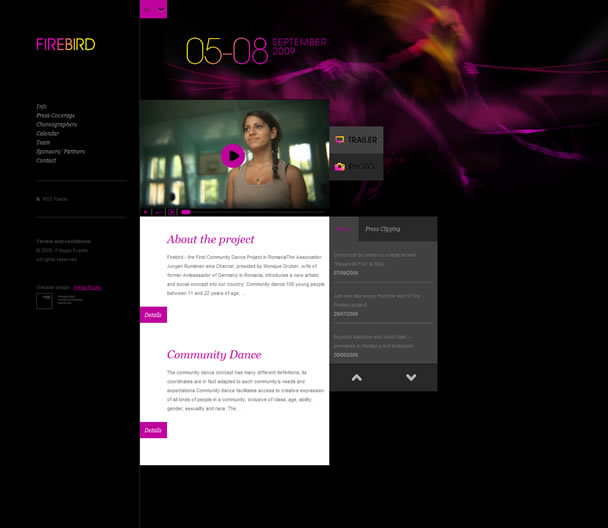
Task: Click the Community Dance heading
Action: point(214,355)
